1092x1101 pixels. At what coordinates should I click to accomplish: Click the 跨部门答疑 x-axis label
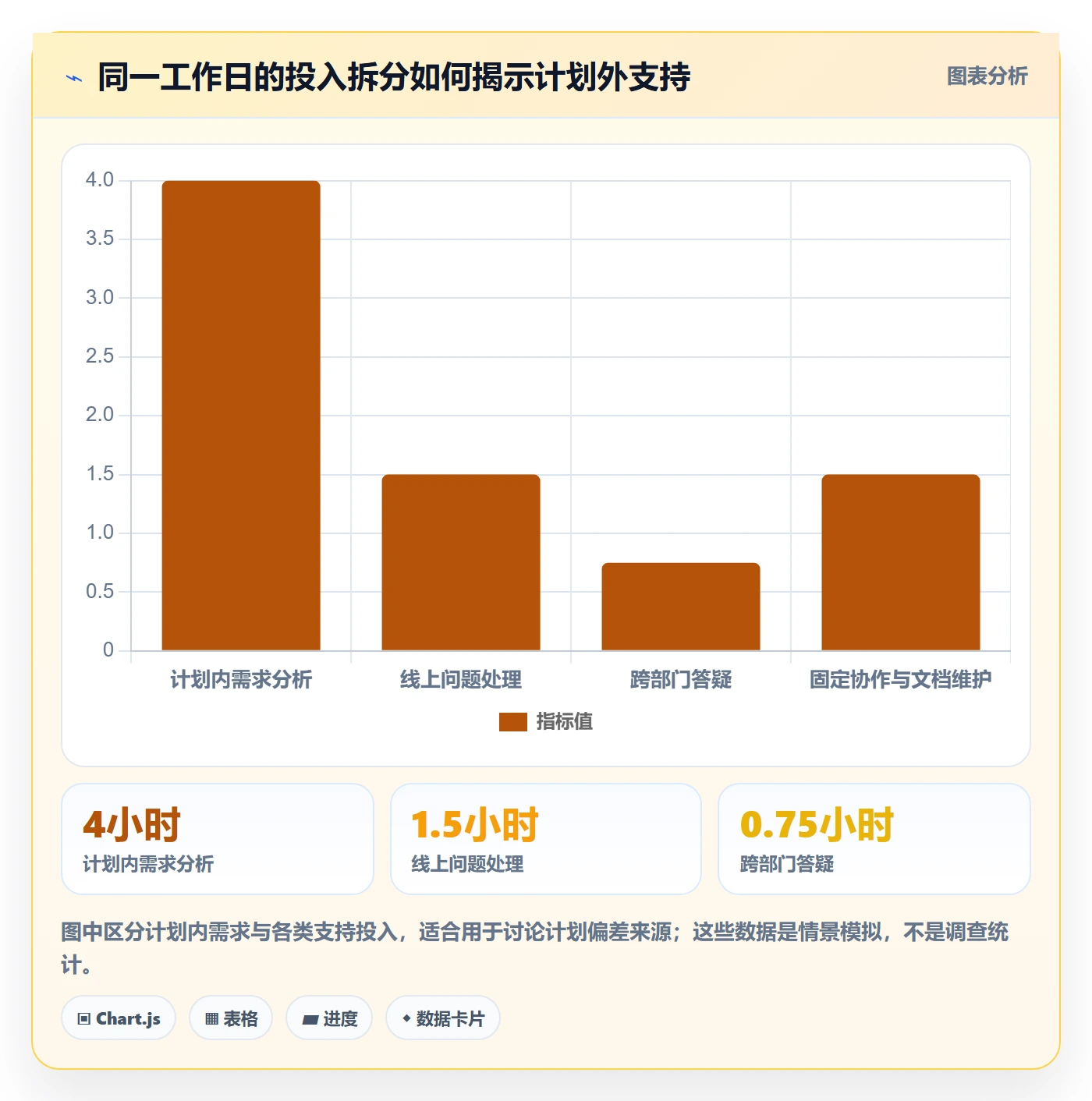(681, 680)
